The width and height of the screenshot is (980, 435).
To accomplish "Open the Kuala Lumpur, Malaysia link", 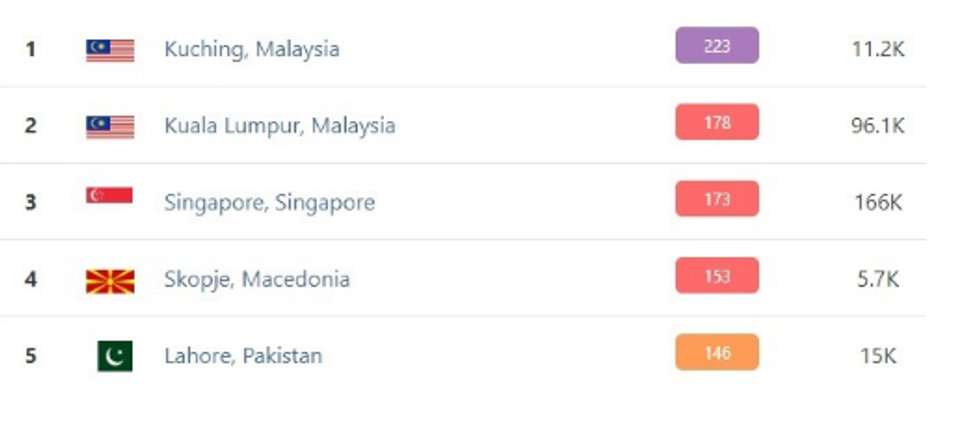I will pyautogui.click(x=279, y=126).
